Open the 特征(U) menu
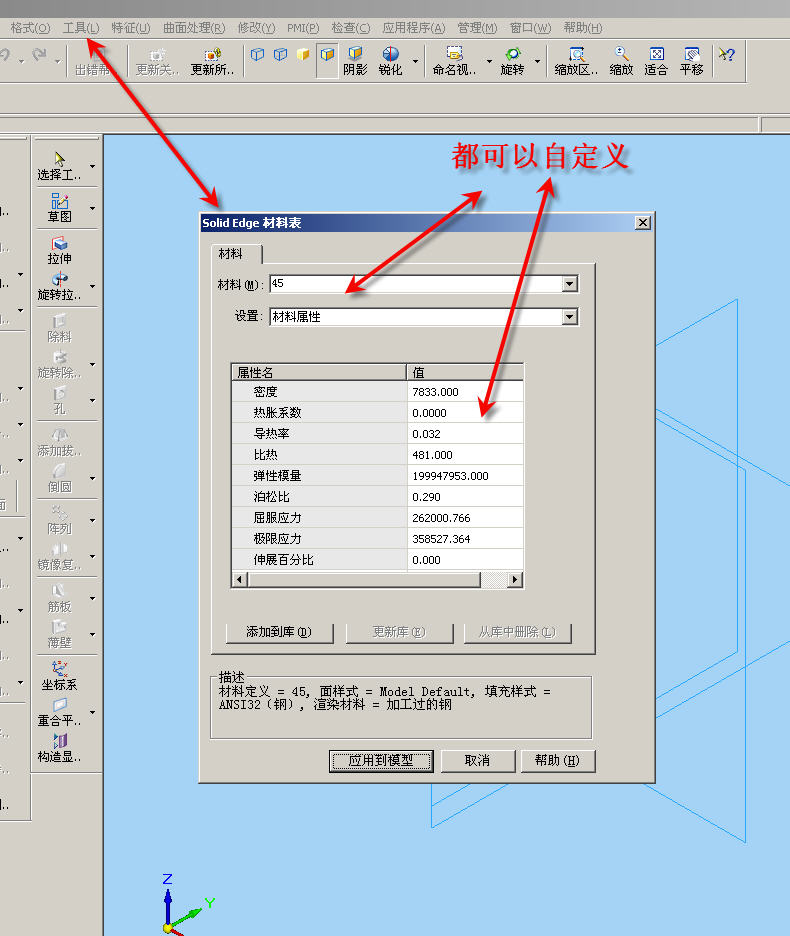Image resolution: width=790 pixels, height=936 pixels. coord(131,28)
